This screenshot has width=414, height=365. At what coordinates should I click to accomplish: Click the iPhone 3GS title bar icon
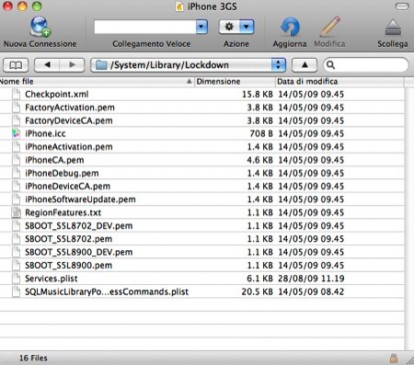(x=179, y=7)
